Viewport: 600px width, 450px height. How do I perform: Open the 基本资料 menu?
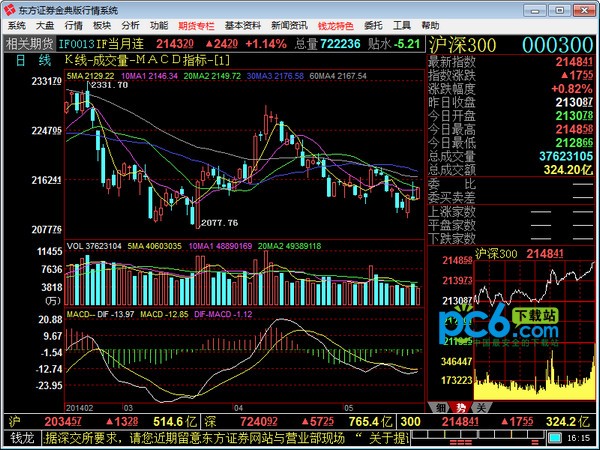point(243,26)
